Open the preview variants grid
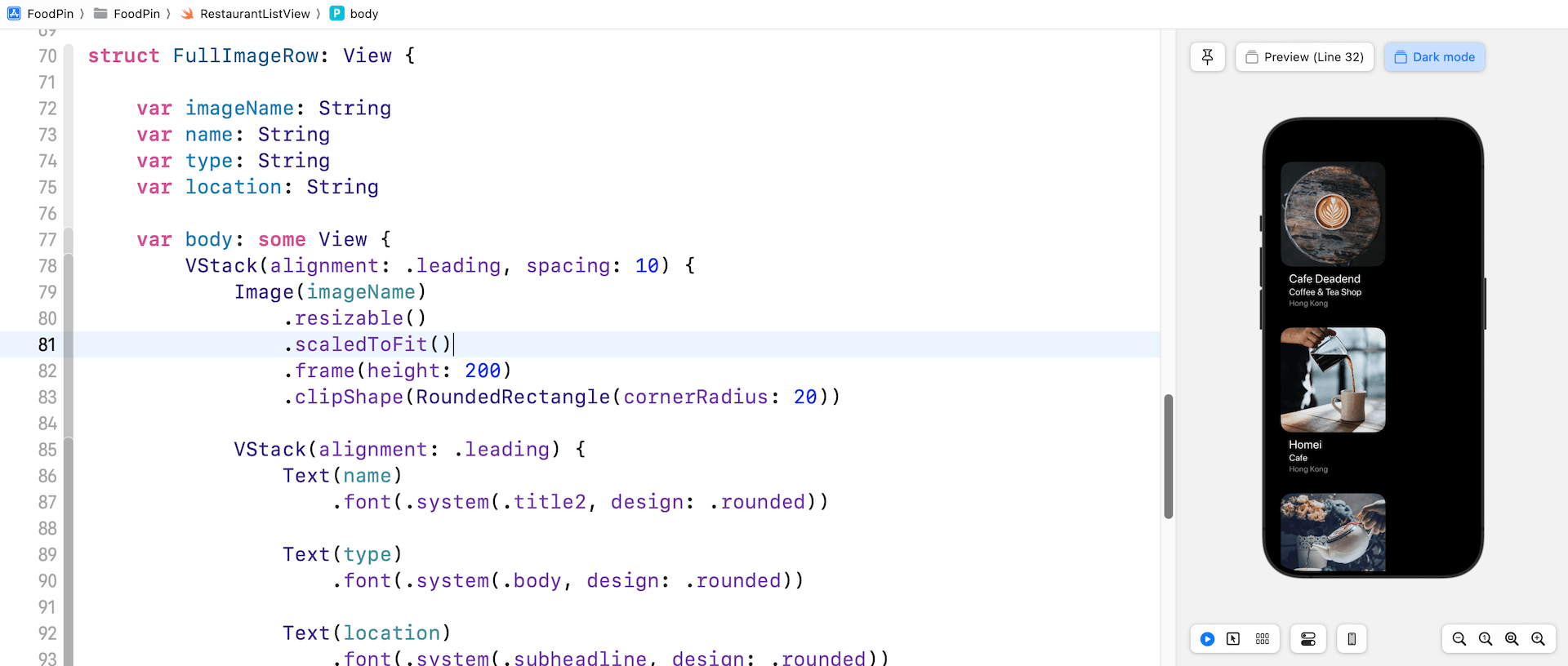This screenshot has width=1568, height=666. click(x=1263, y=639)
